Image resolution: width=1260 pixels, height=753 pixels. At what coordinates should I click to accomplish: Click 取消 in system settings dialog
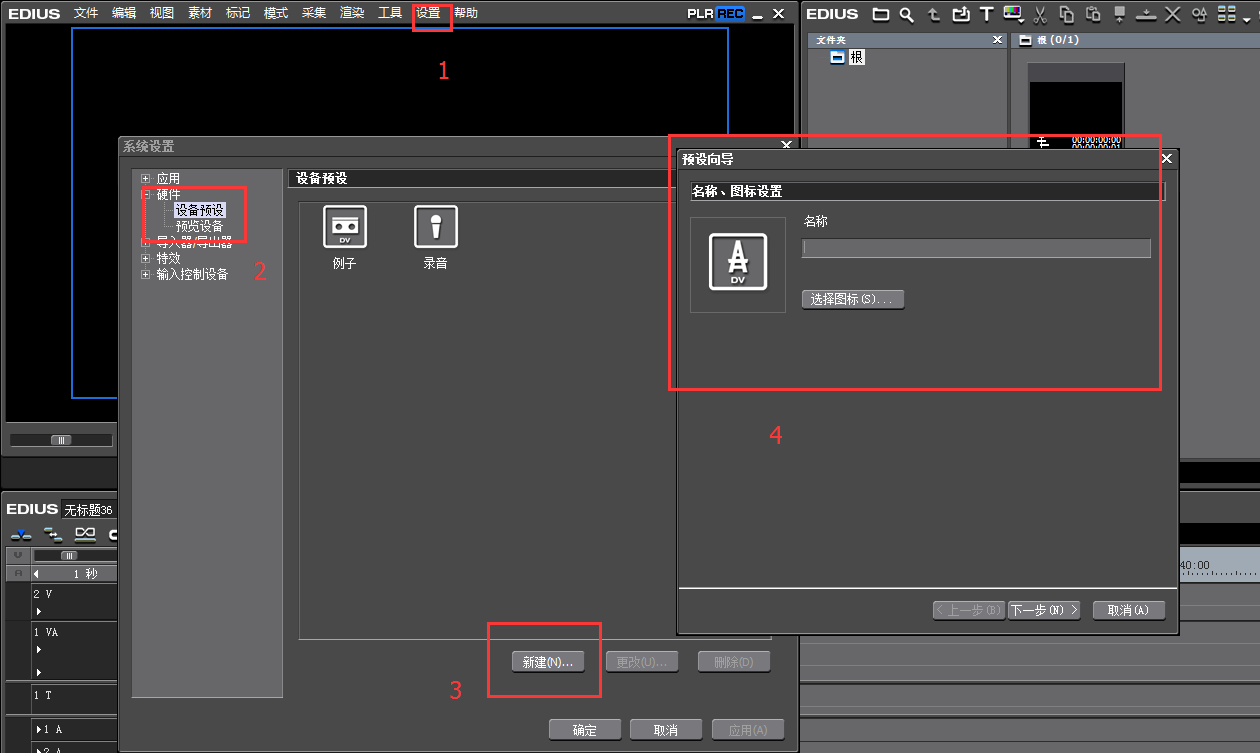666,730
